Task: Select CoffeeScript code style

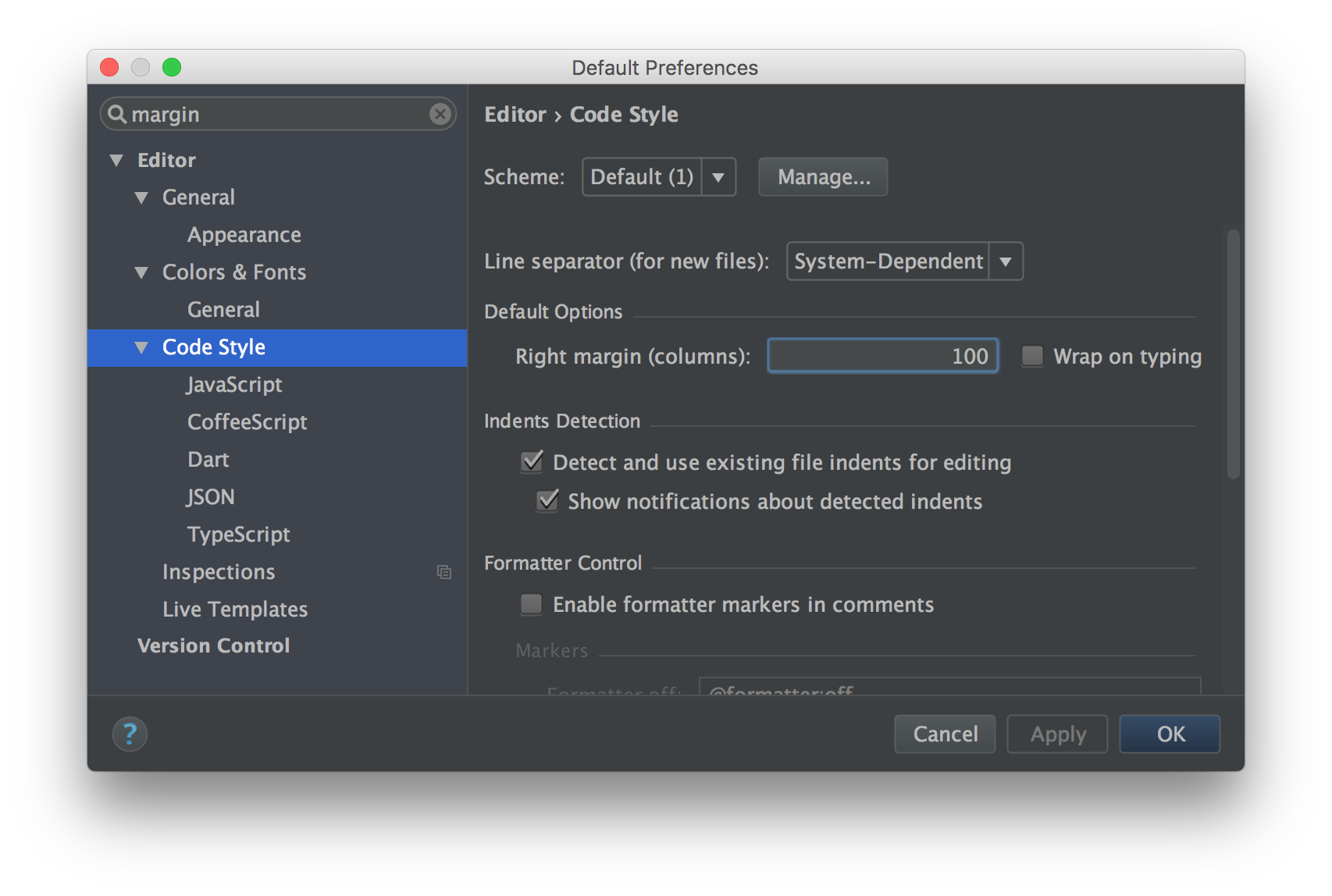Action: coord(248,422)
